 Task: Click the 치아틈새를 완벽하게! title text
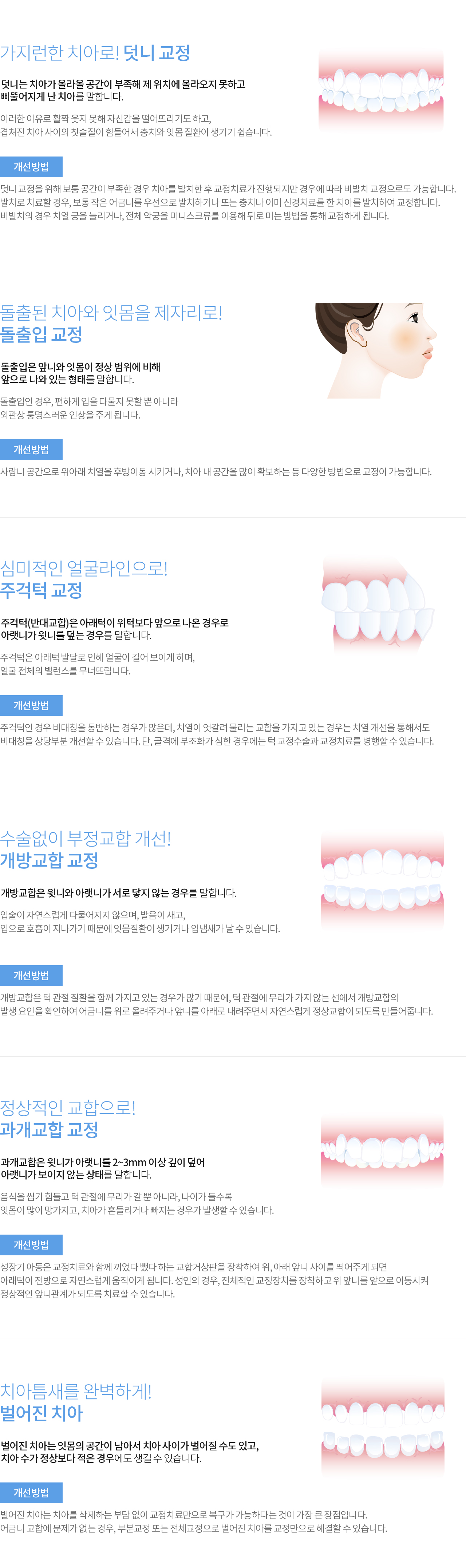76,1391
